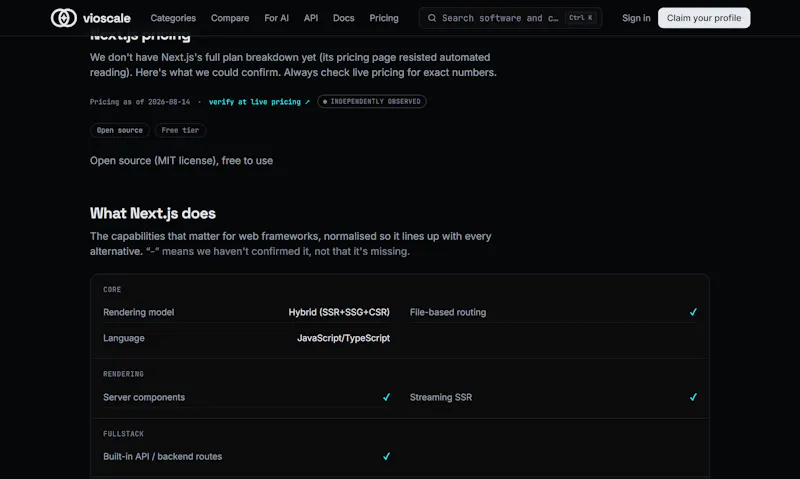Click the Language row label
This screenshot has height=479, width=800.
[124, 338]
